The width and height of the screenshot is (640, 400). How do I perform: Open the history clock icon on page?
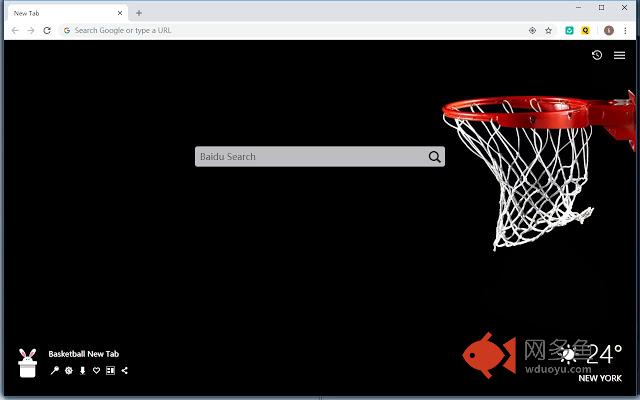(x=597, y=55)
